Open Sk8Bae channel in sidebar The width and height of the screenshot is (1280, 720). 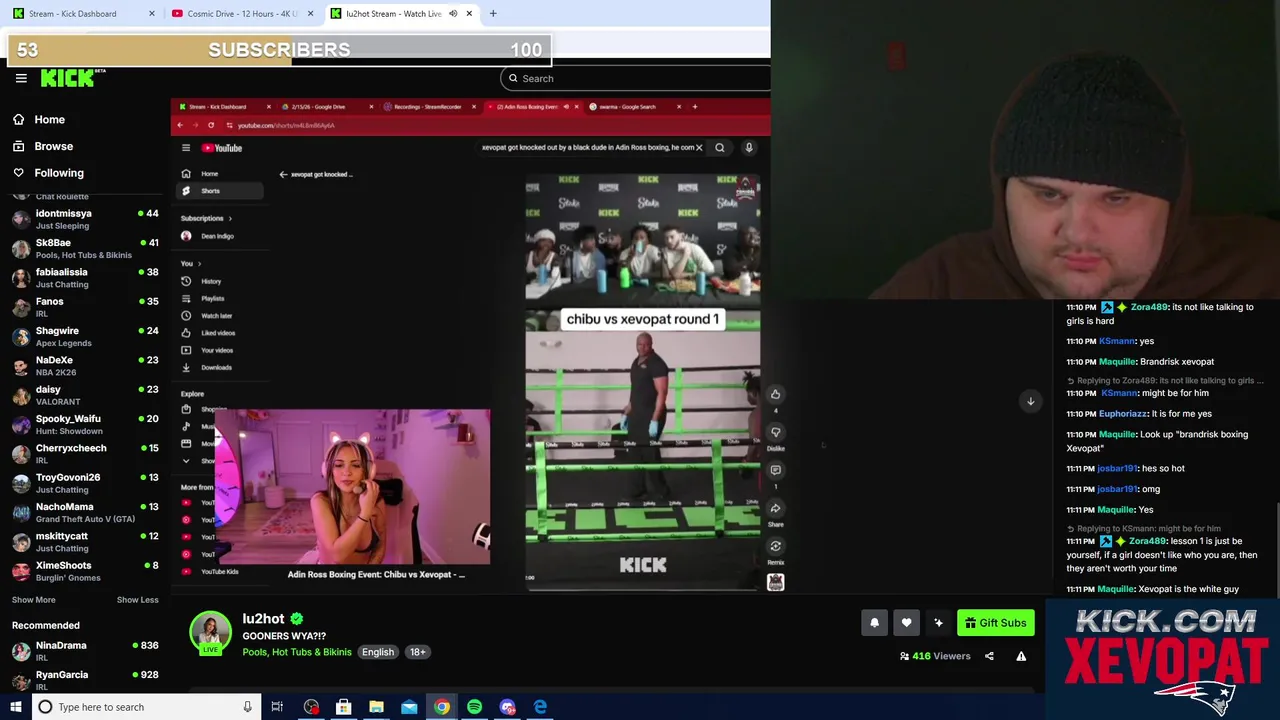pyautogui.click(x=85, y=248)
